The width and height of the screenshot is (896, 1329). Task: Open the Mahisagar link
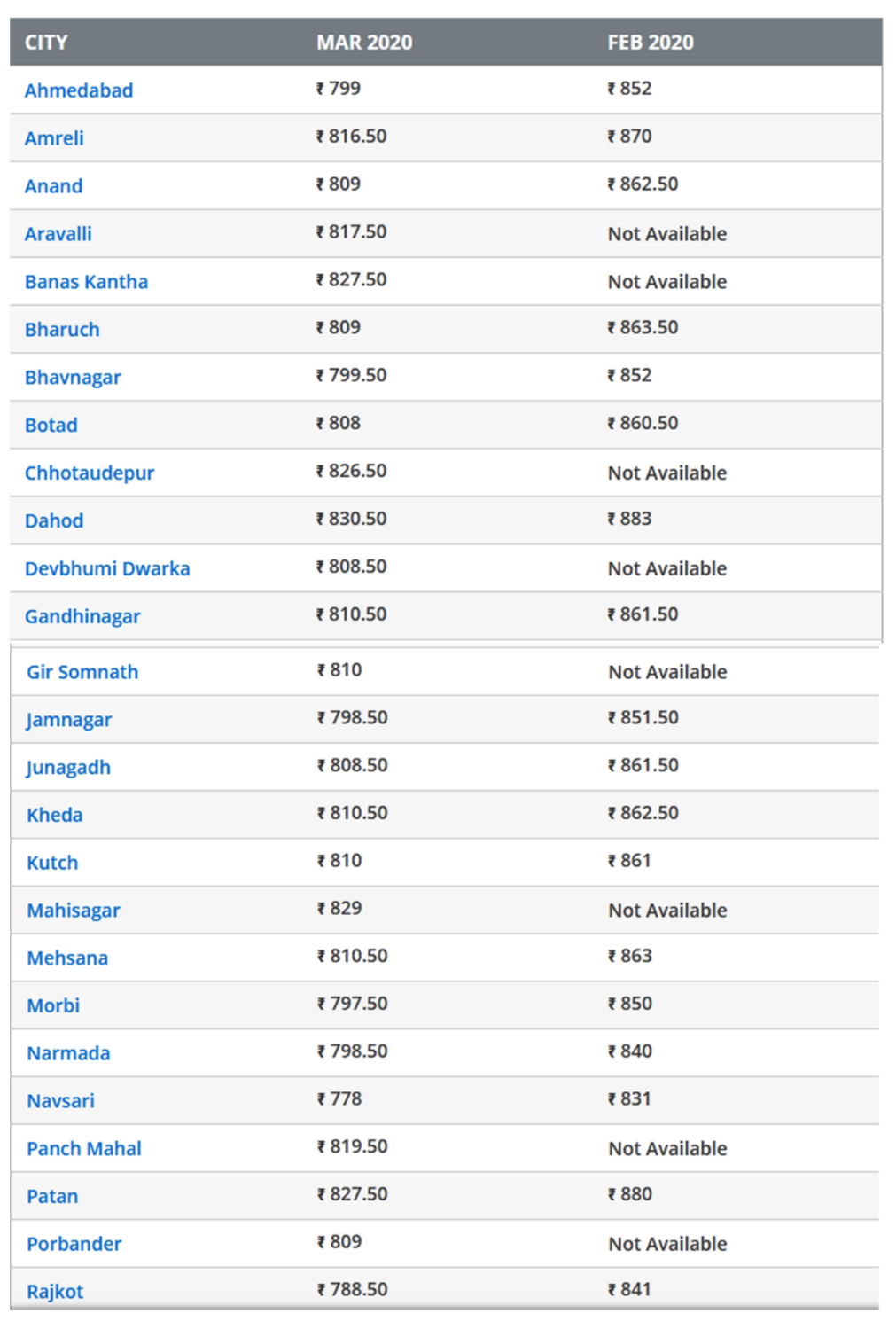pyautogui.click(x=74, y=911)
